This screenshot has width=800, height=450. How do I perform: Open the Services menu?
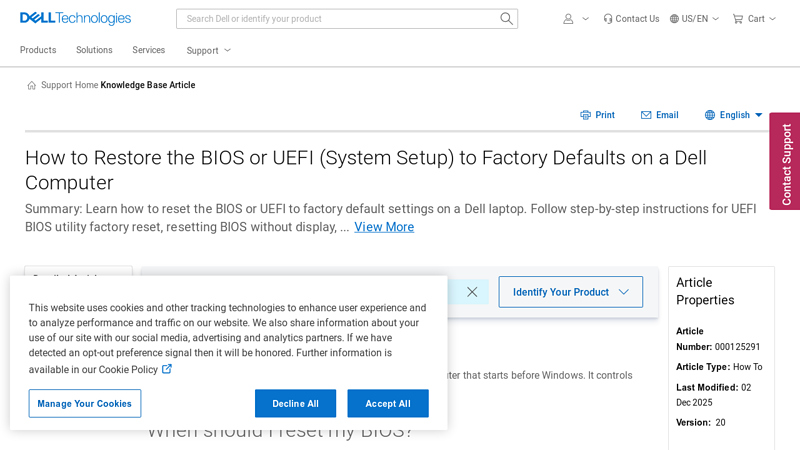[x=148, y=50]
